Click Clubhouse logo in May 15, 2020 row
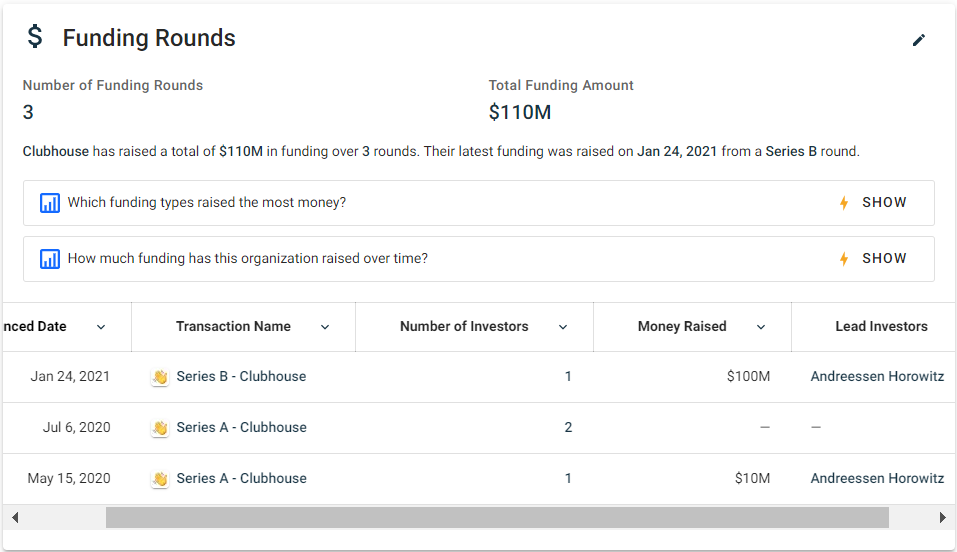This screenshot has width=957, height=552. (x=160, y=479)
